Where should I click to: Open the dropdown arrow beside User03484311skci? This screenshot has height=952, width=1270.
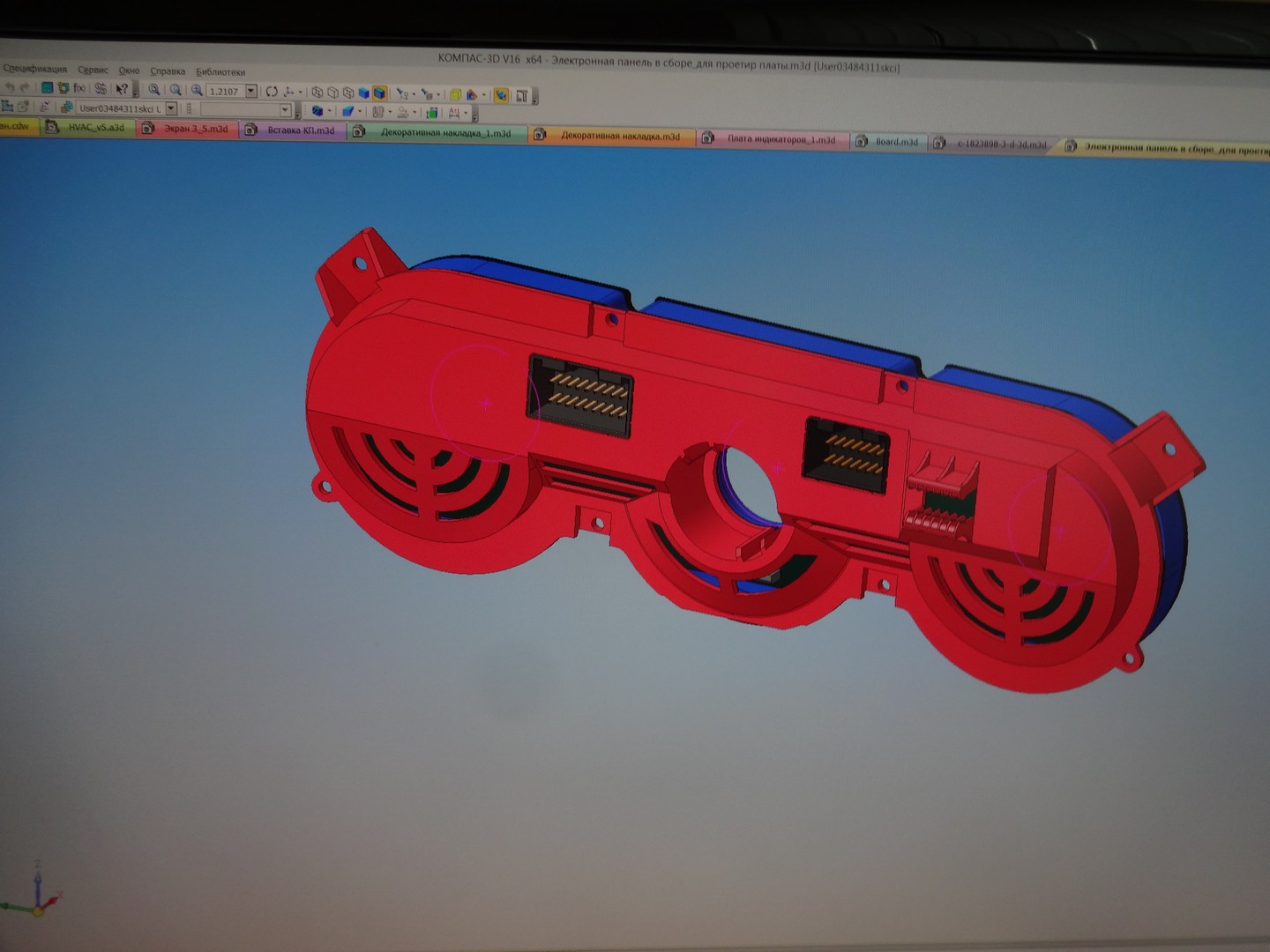tap(171, 108)
